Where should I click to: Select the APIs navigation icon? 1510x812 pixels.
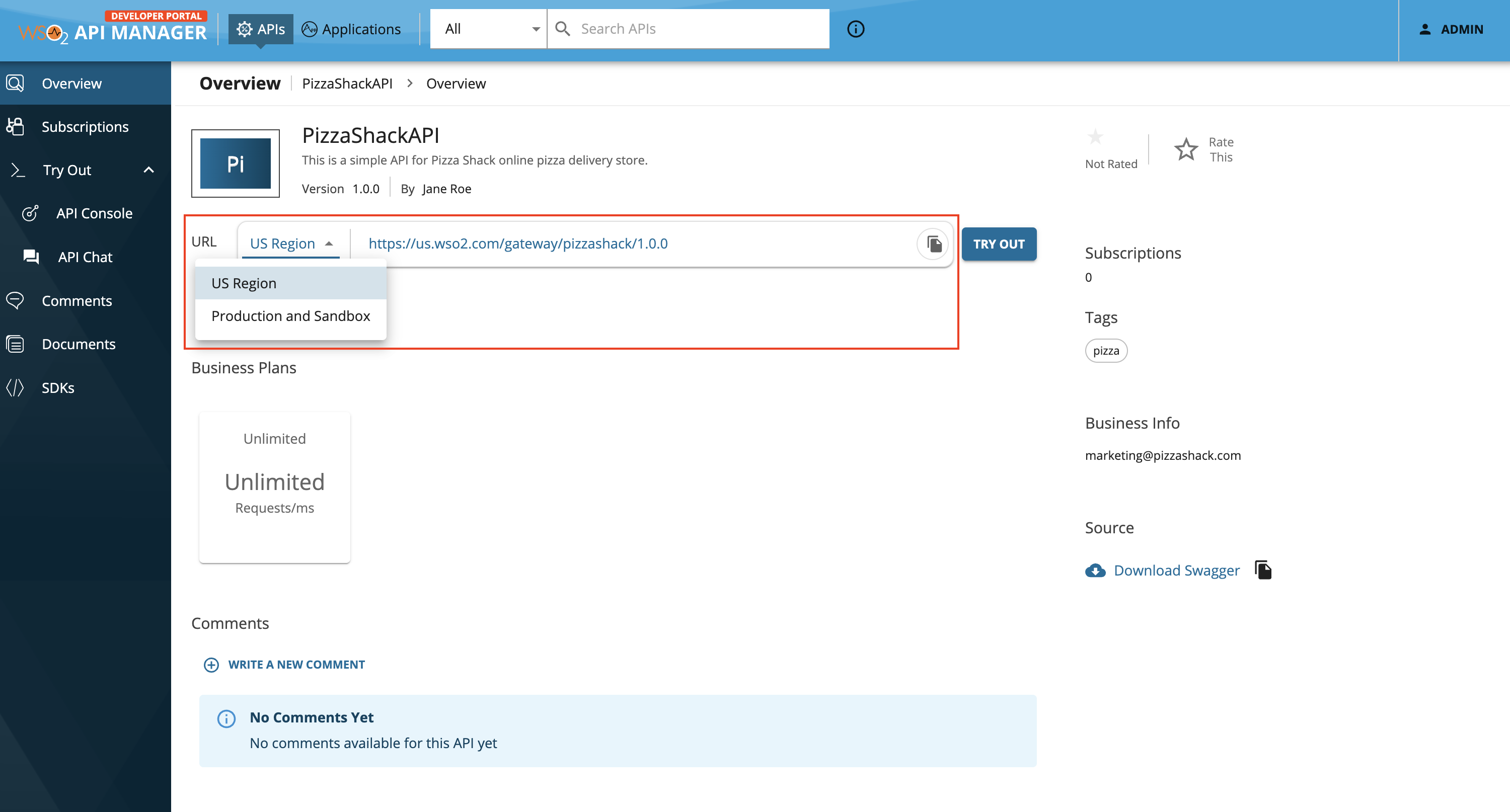tap(245, 29)
